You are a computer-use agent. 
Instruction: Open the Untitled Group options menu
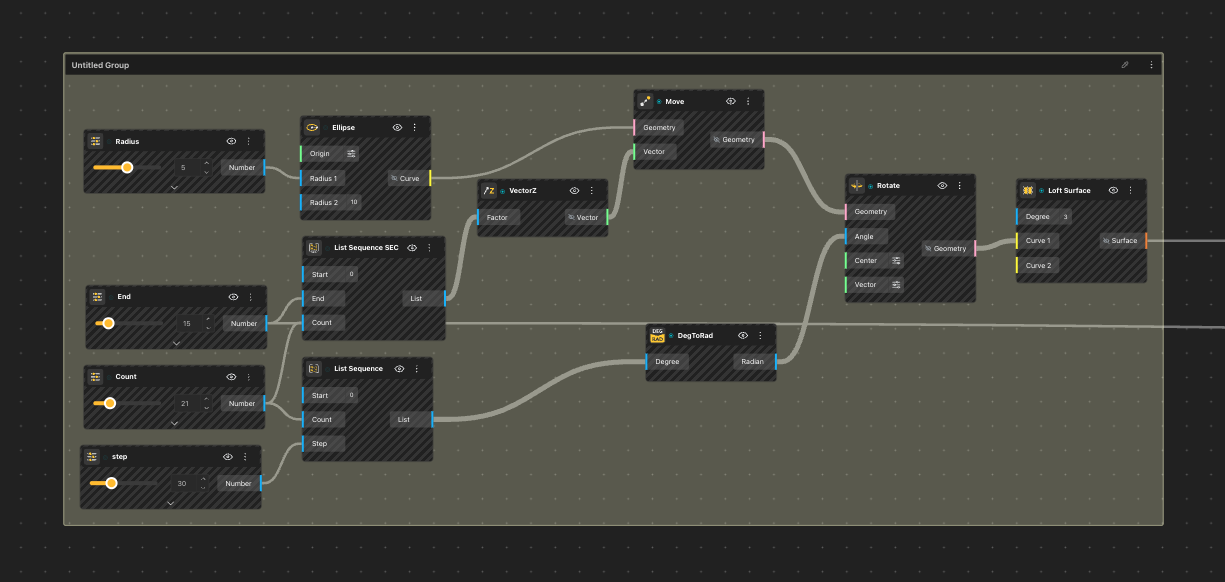coord(1151,65)
